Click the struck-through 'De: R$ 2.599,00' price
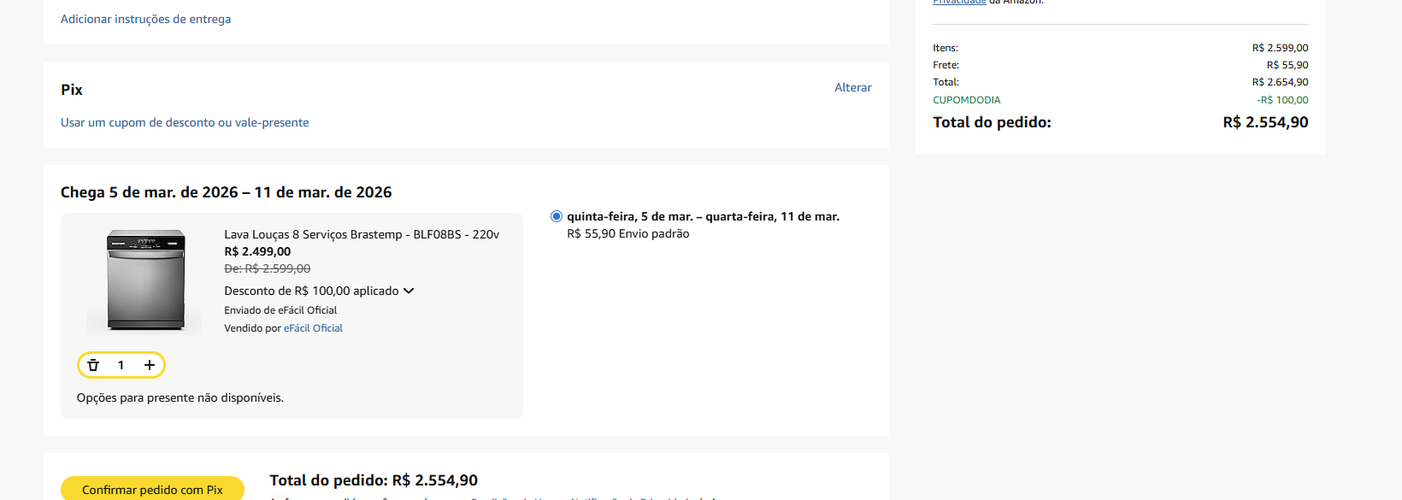The width and height of the screenshot is (1402, 500). pos(267,268)
